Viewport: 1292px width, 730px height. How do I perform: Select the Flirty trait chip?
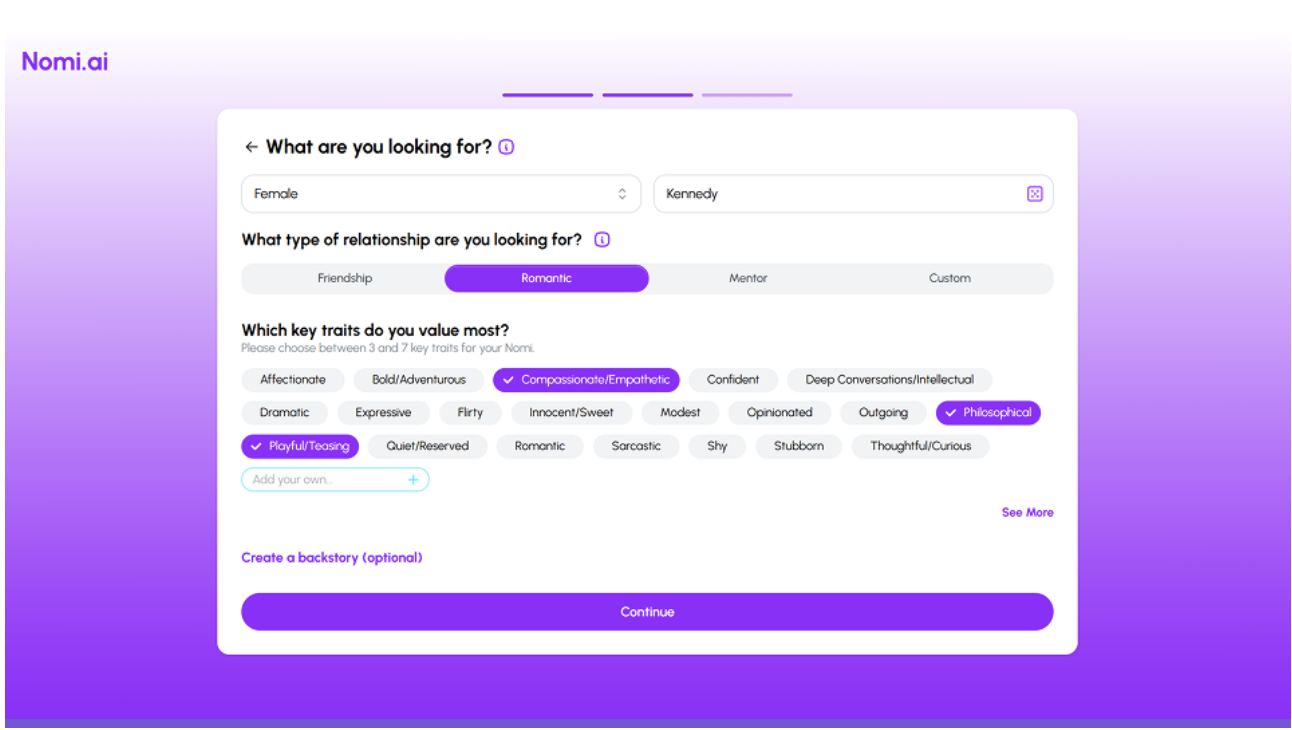point(470,413)
